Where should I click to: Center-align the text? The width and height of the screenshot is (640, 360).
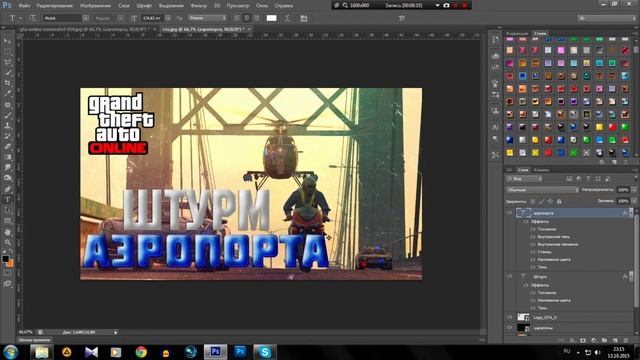[247, 18]
